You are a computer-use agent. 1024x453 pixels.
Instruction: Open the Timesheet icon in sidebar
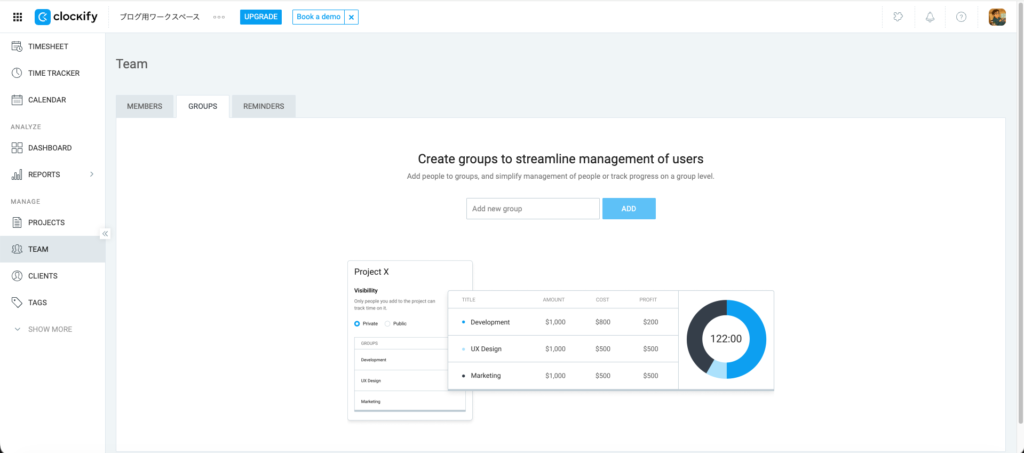17,46
